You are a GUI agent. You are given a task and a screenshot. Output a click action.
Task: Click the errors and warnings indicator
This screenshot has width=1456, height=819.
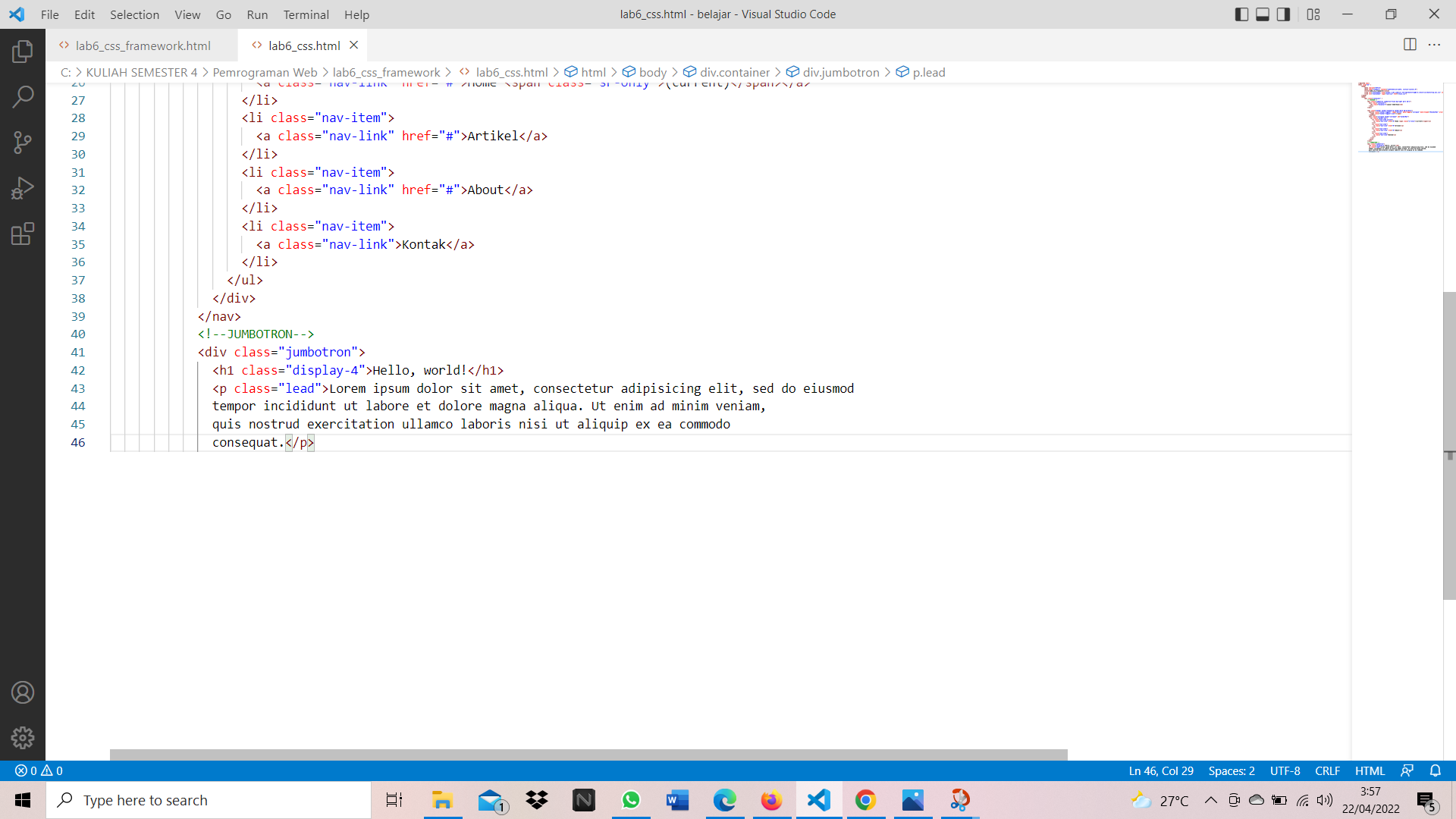(36, 770)
